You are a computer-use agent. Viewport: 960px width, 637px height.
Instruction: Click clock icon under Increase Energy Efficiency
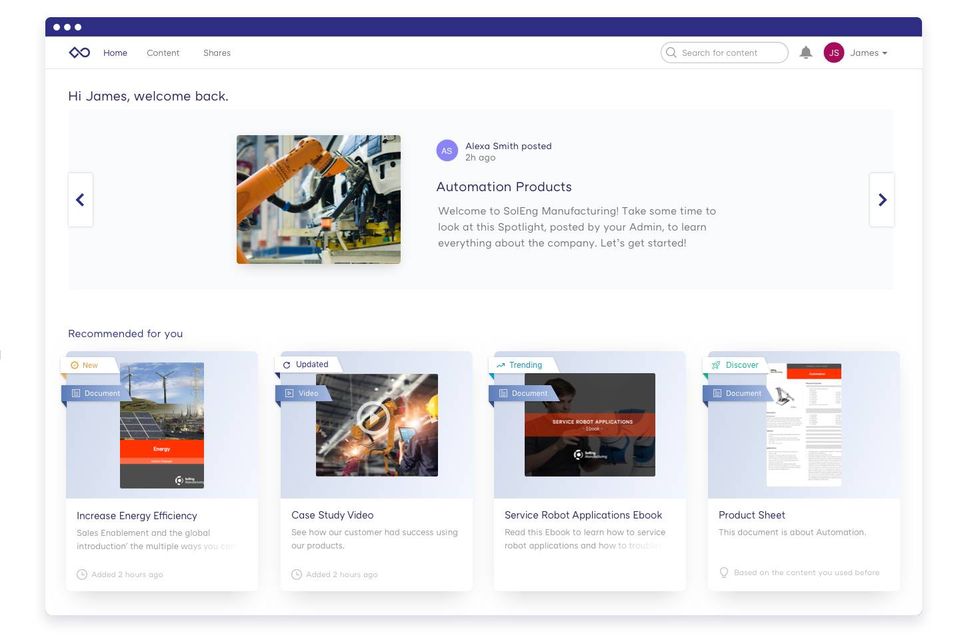(81, 575)
